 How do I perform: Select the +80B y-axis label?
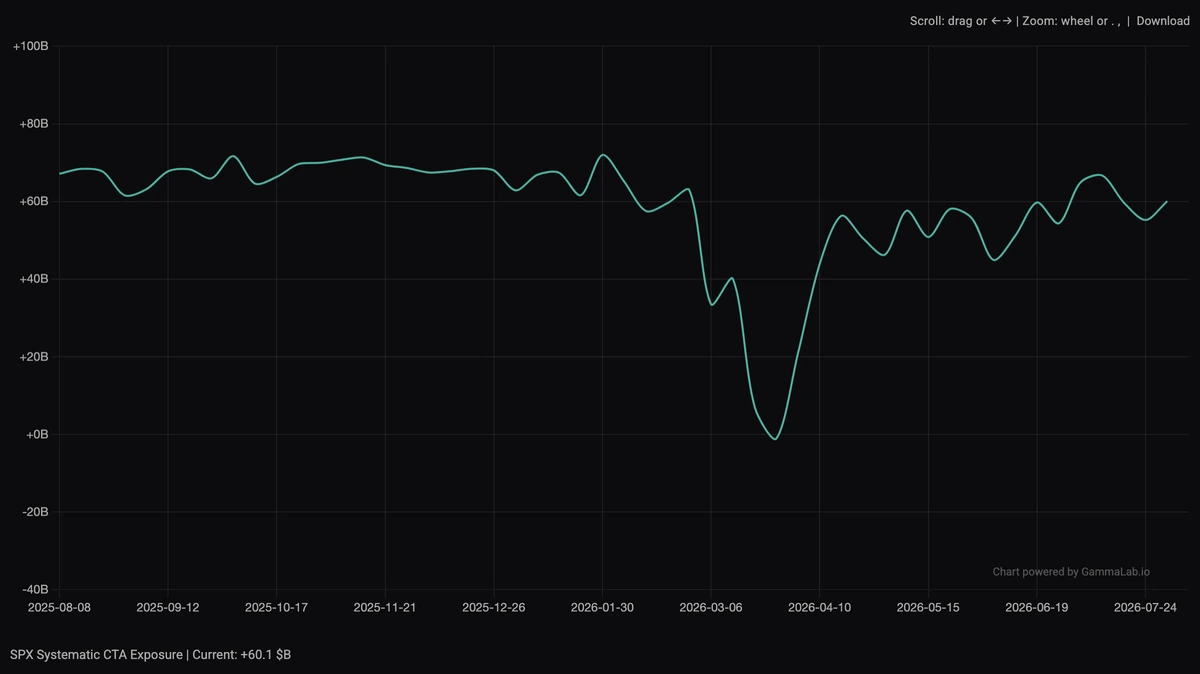[x=34, y=124]
